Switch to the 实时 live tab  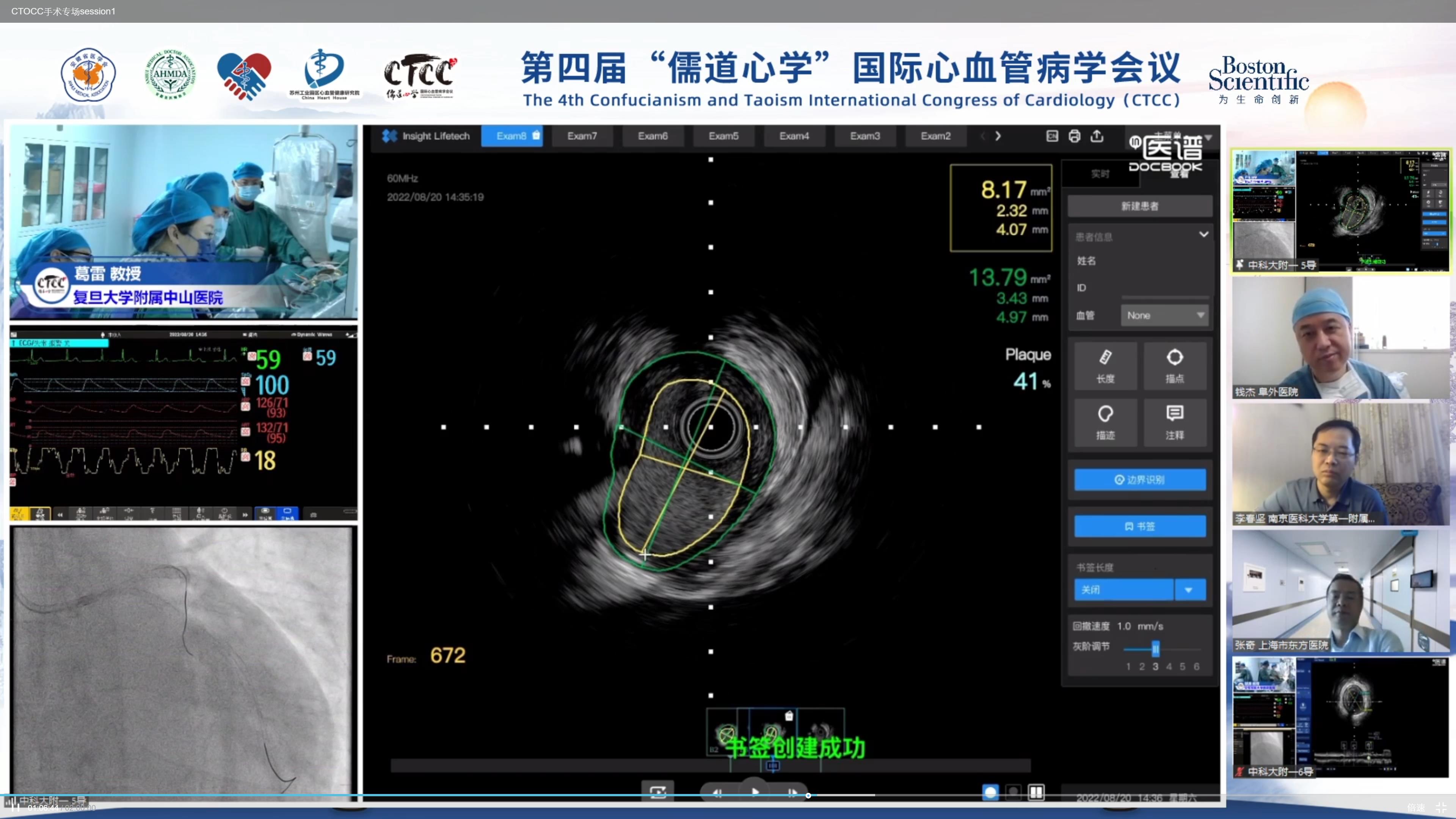[x=1100, y=174]
